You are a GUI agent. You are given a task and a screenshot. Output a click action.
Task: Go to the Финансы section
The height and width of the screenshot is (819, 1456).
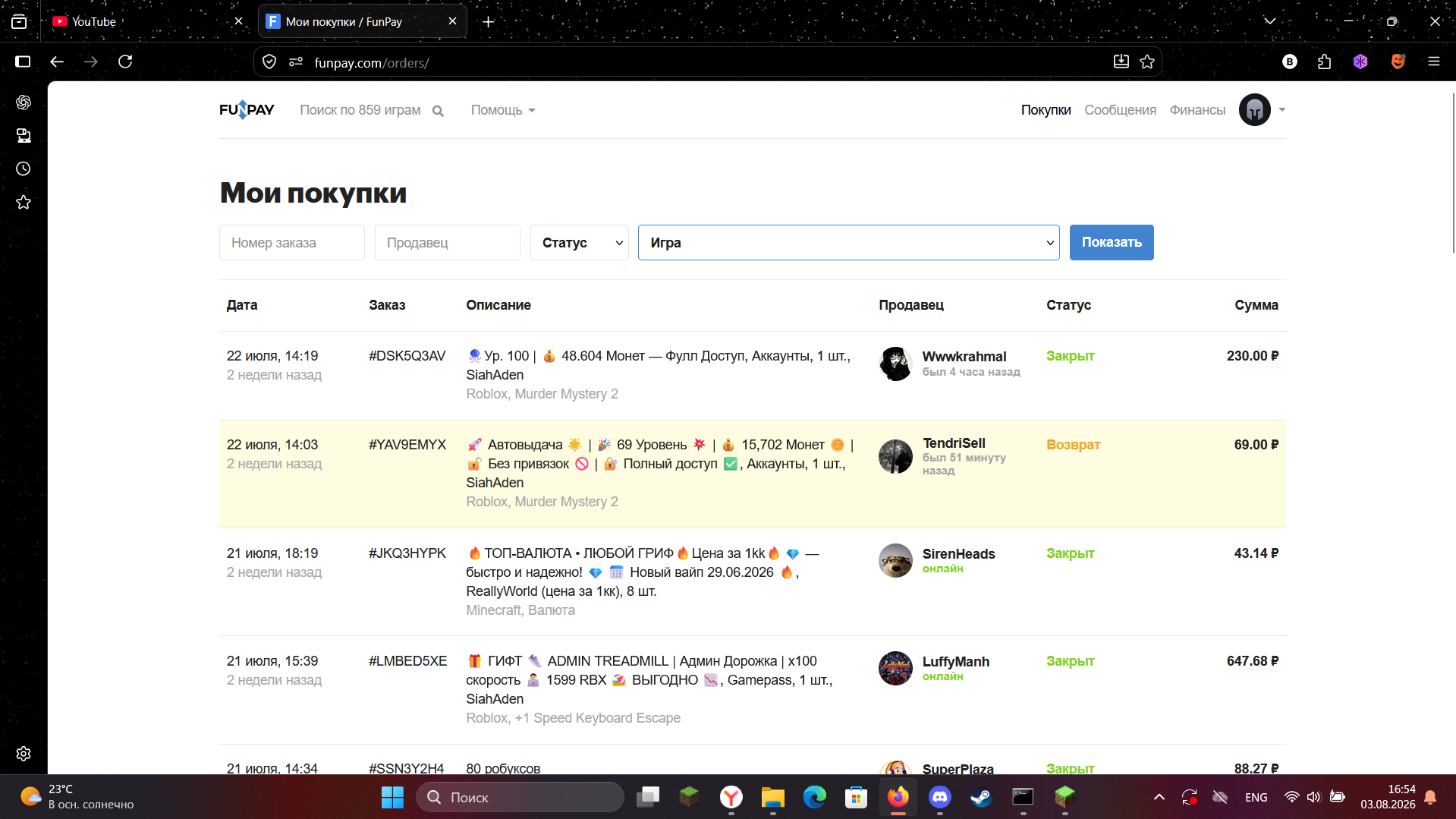(1197, 110)
